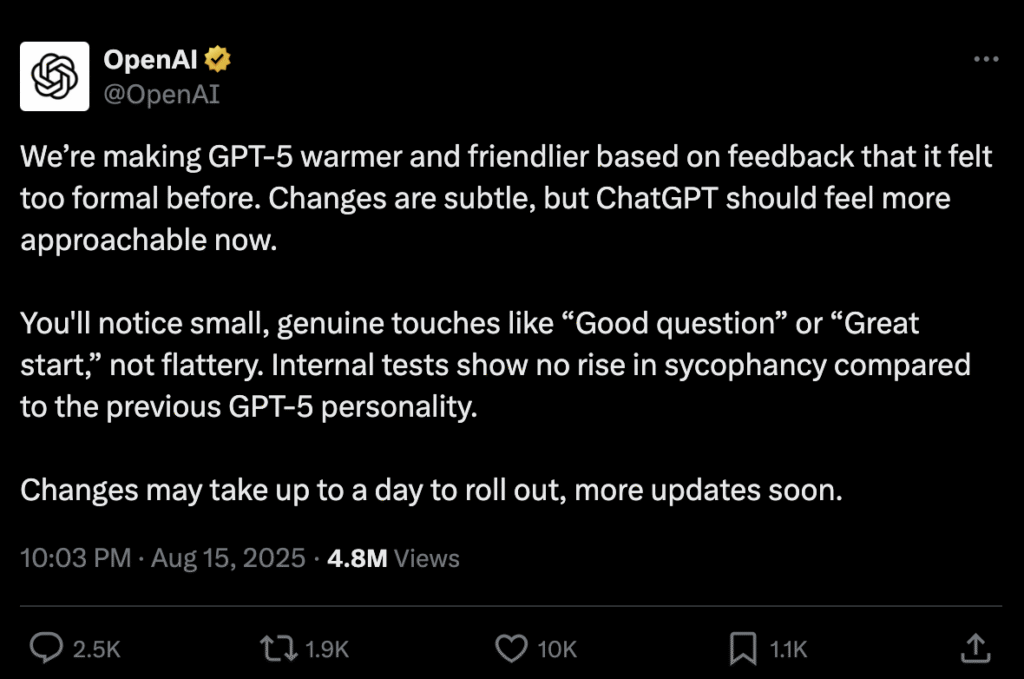
Task: Click the paragraph about making GPT-5 warmer
Action: click(506, 198)
